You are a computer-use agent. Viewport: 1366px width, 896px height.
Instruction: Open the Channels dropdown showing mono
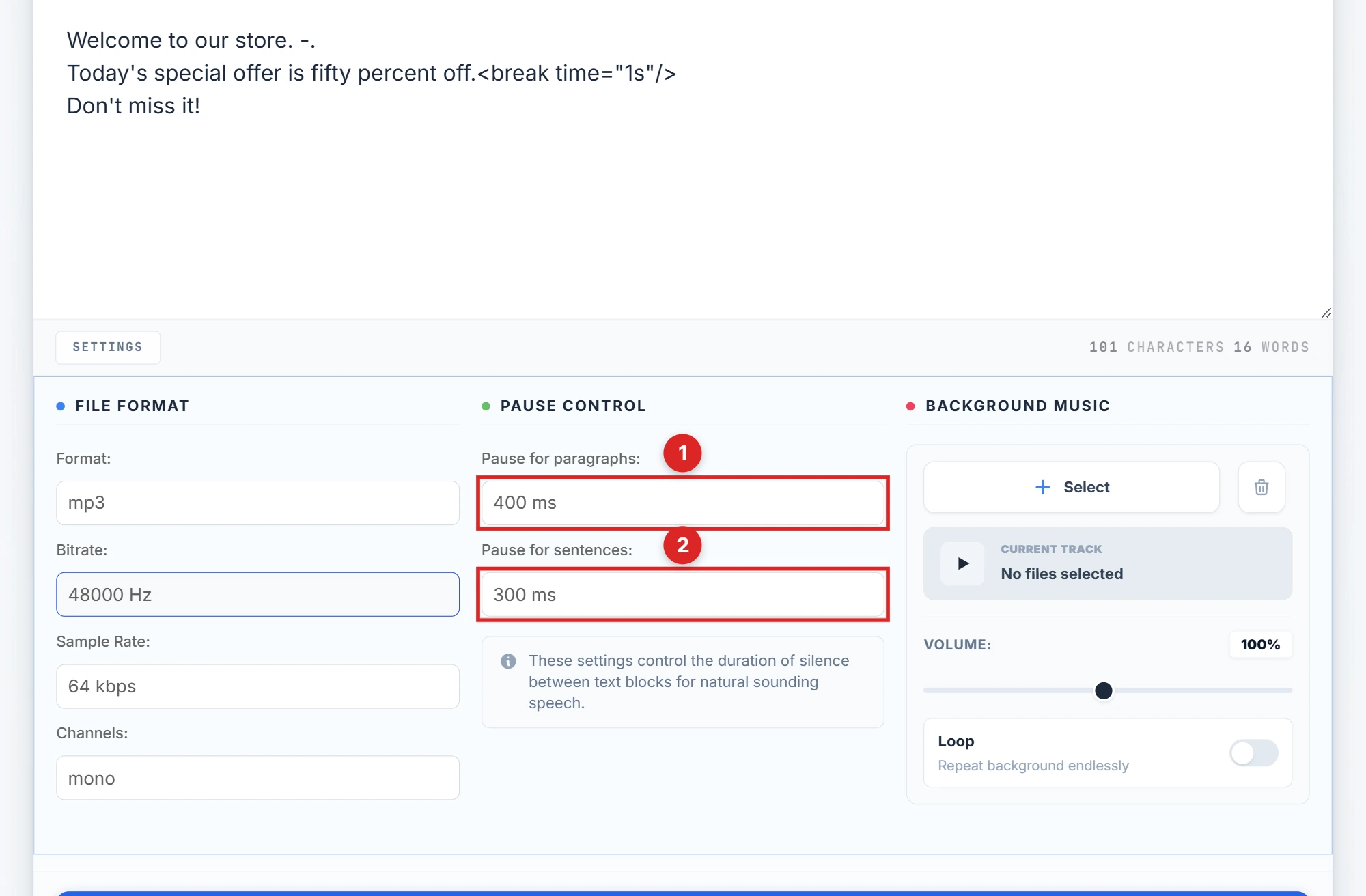[x=257, y=778]
